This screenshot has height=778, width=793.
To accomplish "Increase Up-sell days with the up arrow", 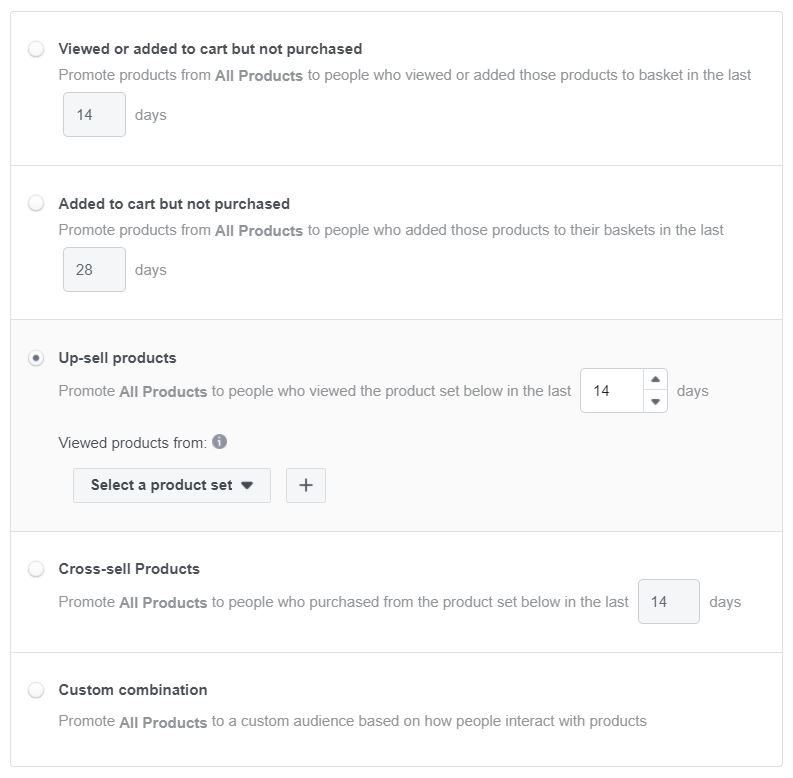I will click(655, 379).
